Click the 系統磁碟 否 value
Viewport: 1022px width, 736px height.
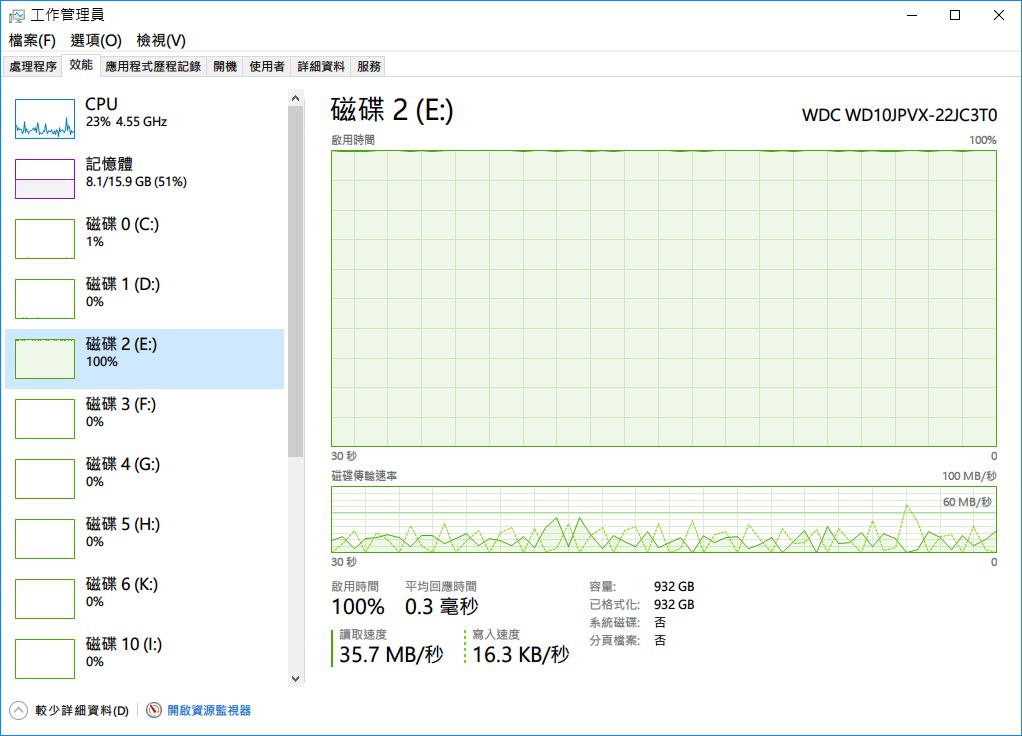click(x=660, y=623)
